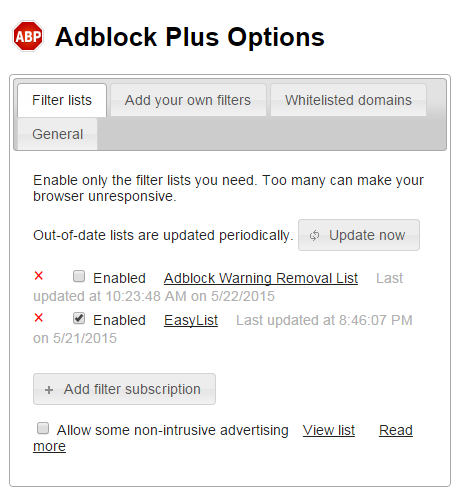Enable the Adblock Warning Removal List checkbox

click(79, 276)
